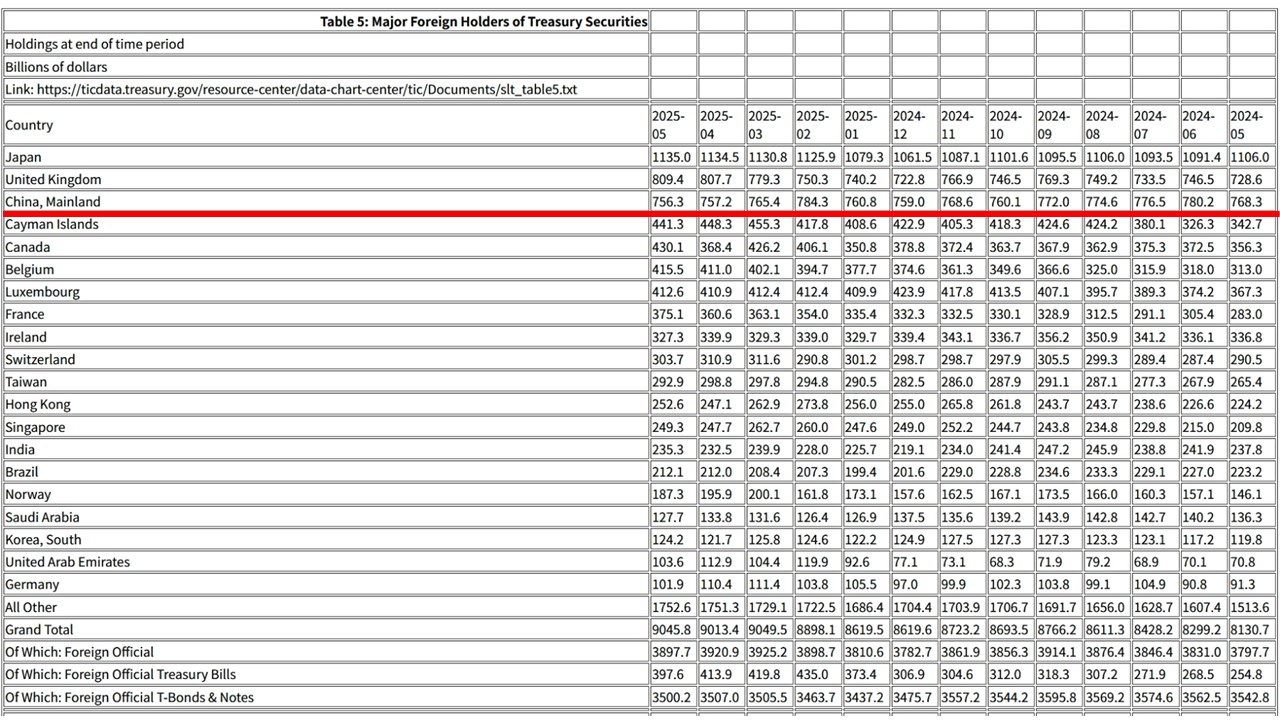Click Foreign Official Treasury Bills label
This screenshot has width=1280, height=720.
pos(120,675)
